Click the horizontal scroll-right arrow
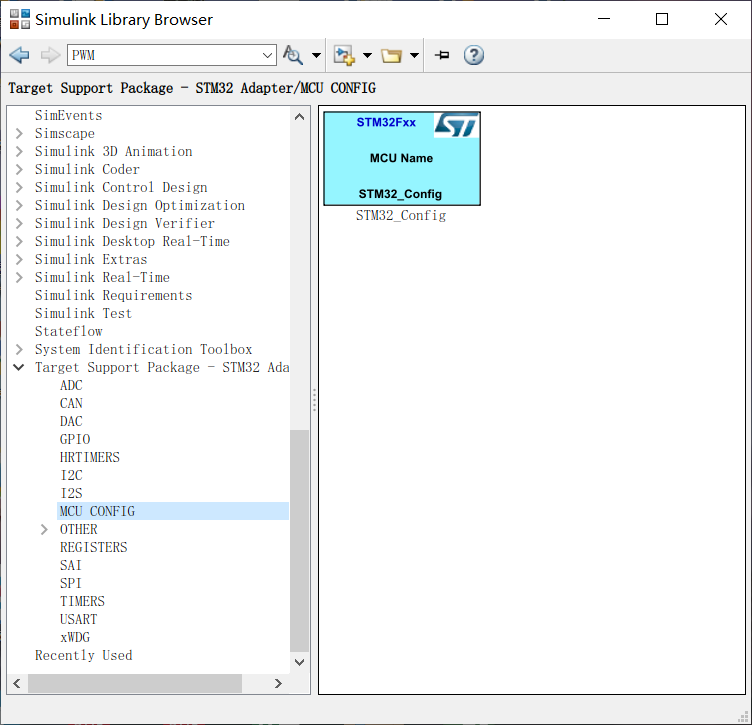Screen dimensions: 752x725 278,683
